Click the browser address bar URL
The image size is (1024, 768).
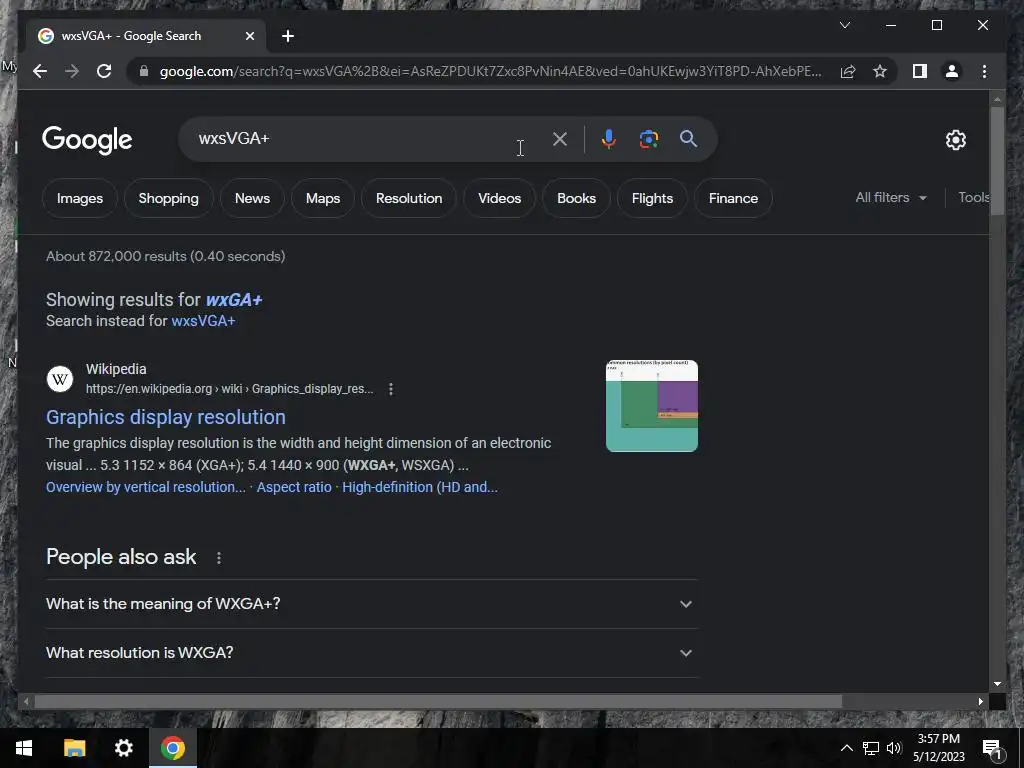point(490,71)
